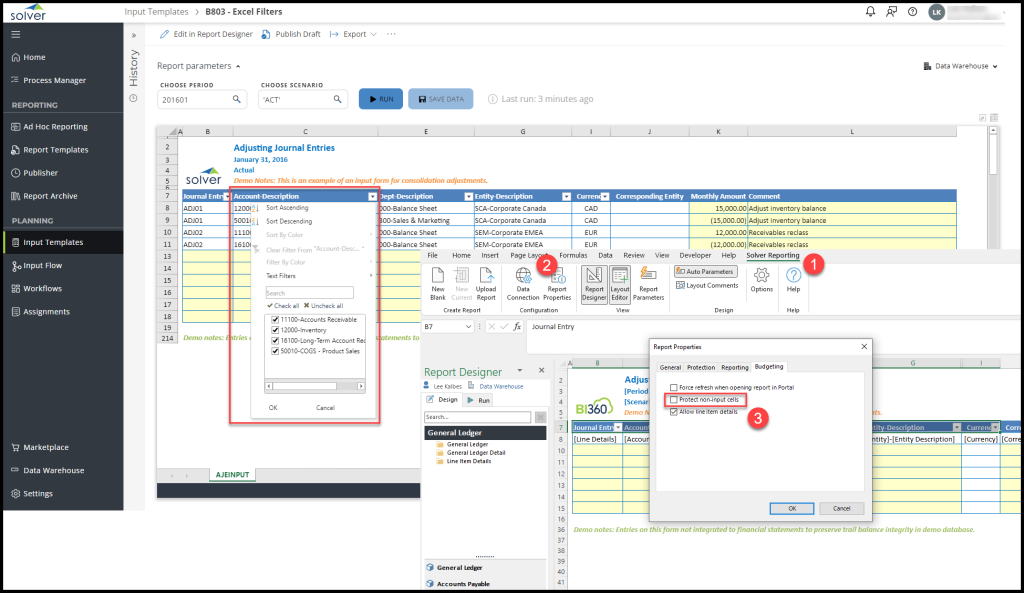Click the Report Designer search box
The height and width of the screenshot is (593, 1024).
(477, 417)
